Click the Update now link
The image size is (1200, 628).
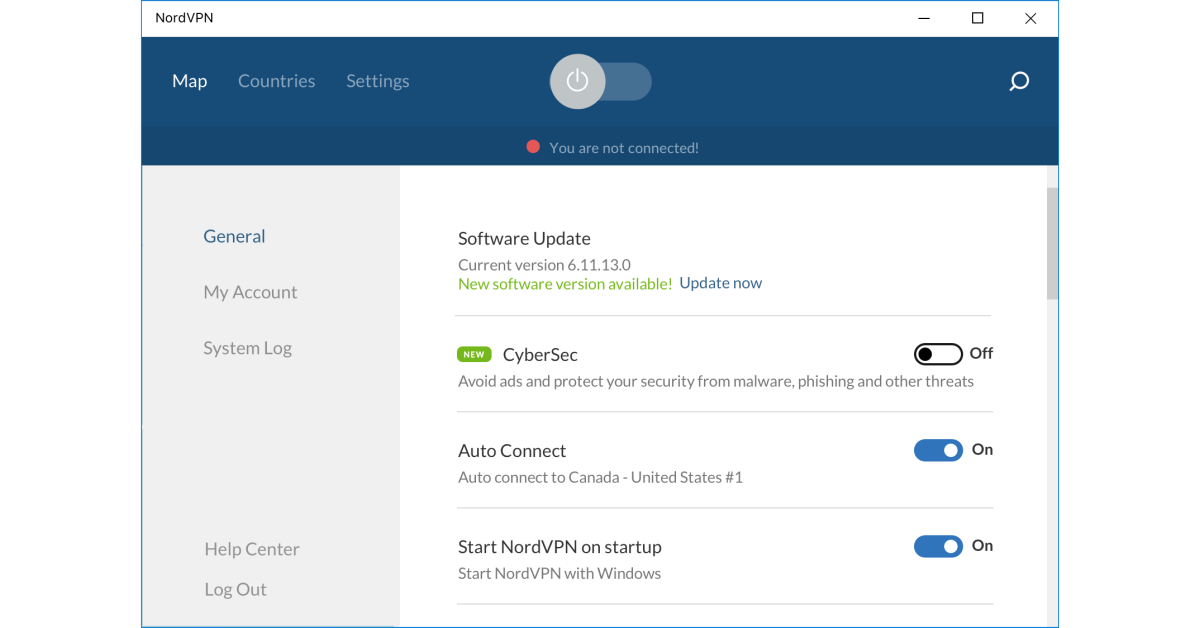pyautogui.click(x=720, y=283)
